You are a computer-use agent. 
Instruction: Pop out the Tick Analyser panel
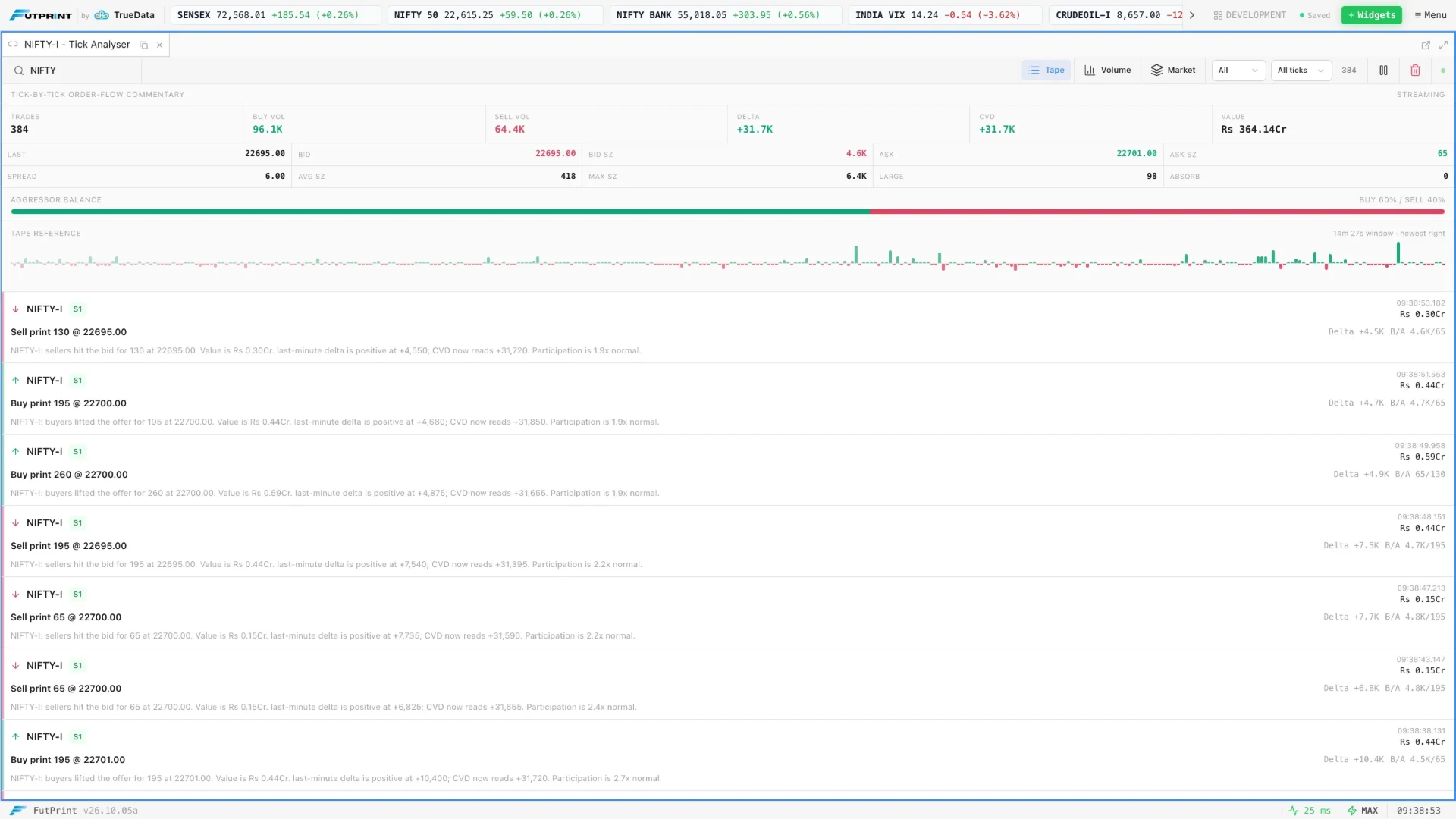[x=1426, y=45]
